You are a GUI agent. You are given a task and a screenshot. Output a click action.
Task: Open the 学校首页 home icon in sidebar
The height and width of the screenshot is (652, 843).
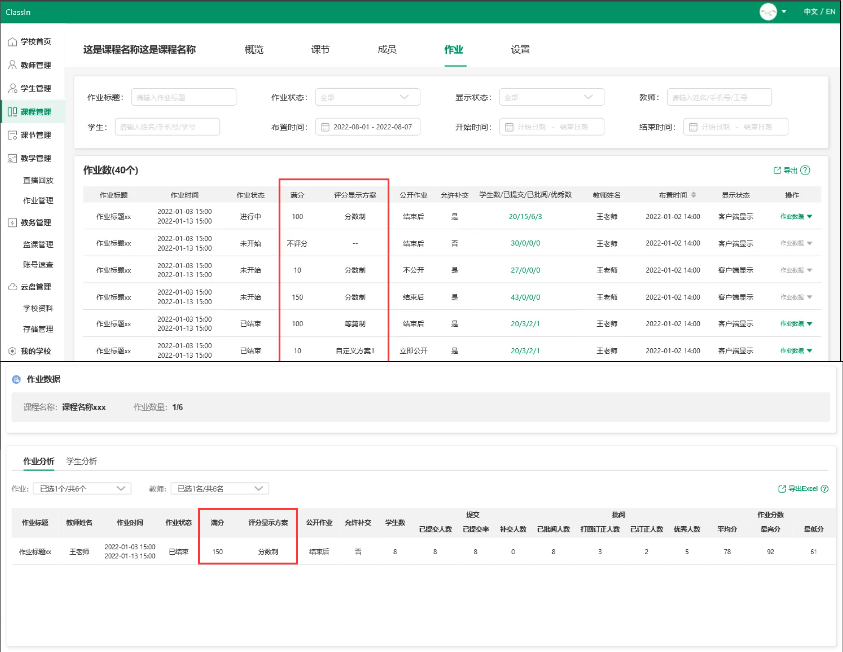(12, 41)
